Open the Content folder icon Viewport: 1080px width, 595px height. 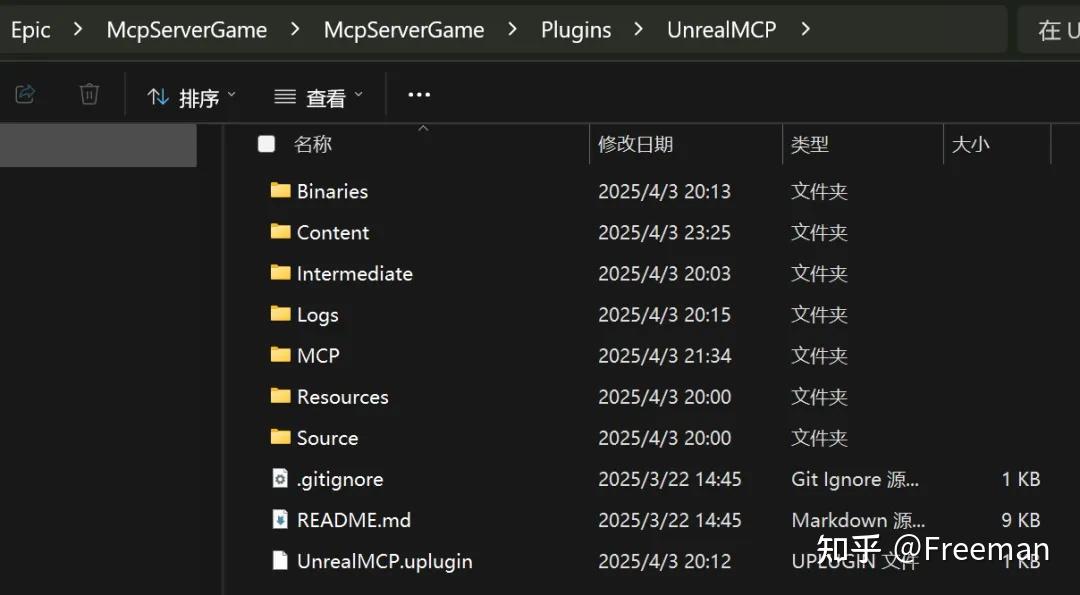tap(279, 232)
